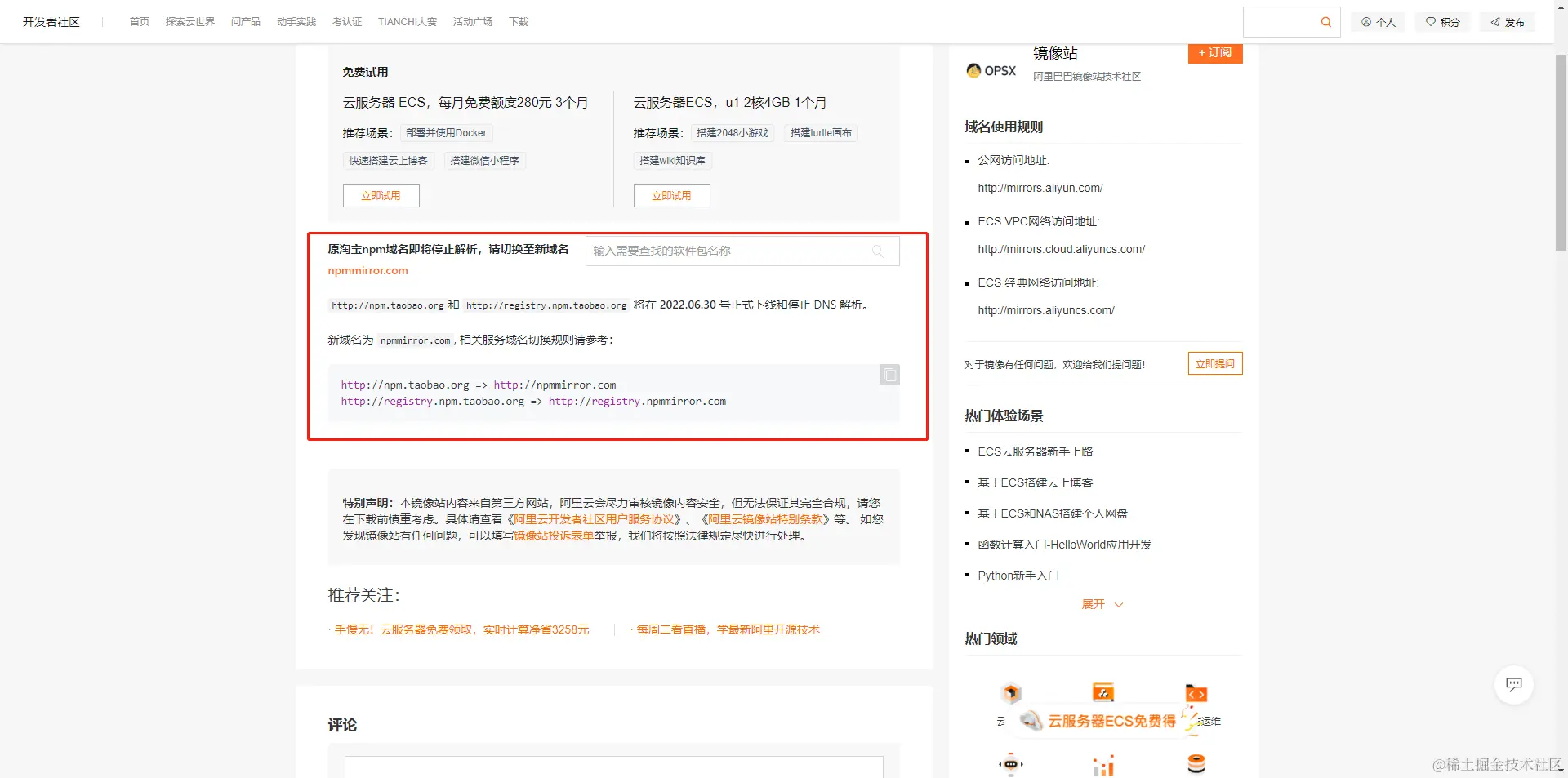Open 镜像站投诉表单 link
Screen dimensions: 1568x778
(x=554, y=536)
